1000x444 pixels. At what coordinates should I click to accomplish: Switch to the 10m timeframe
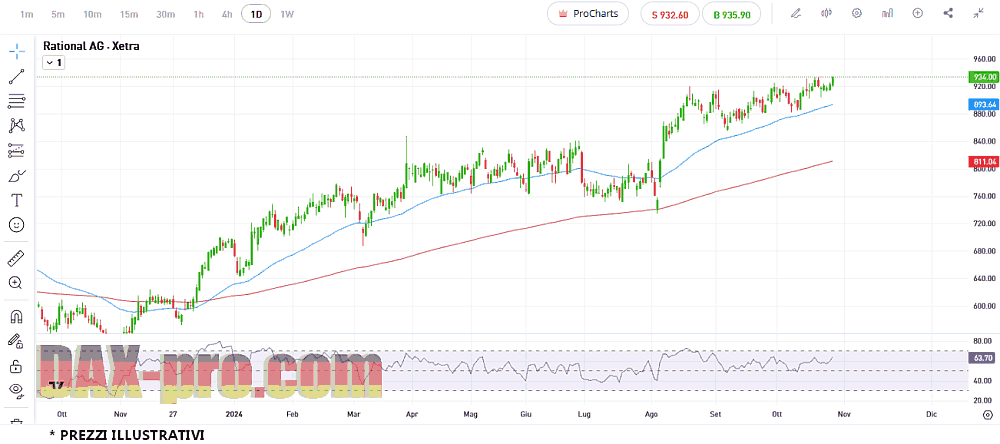[x=92, y=14]
